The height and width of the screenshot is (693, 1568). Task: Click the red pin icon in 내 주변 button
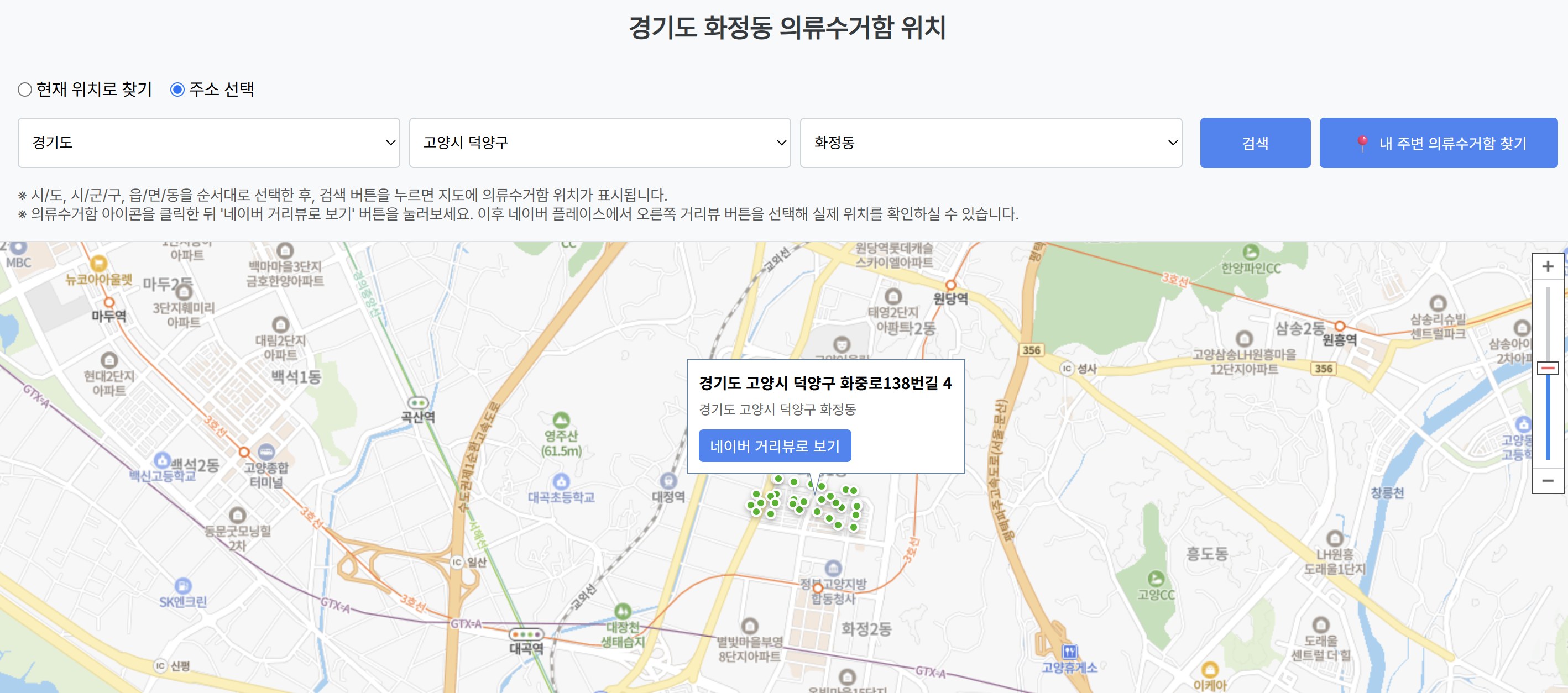pyautogui.click(x=1362, y=143)
